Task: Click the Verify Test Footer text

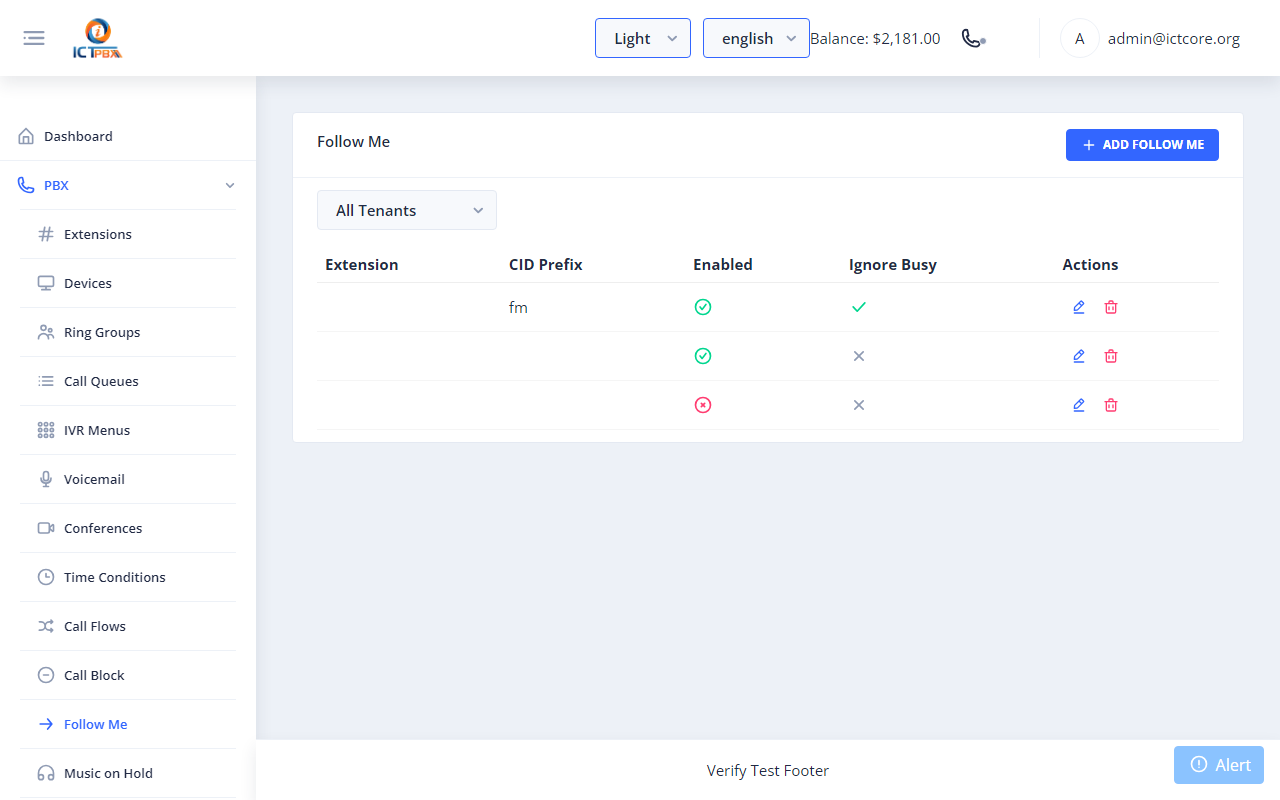Action: pyautogui.click(x=768, y=770)
